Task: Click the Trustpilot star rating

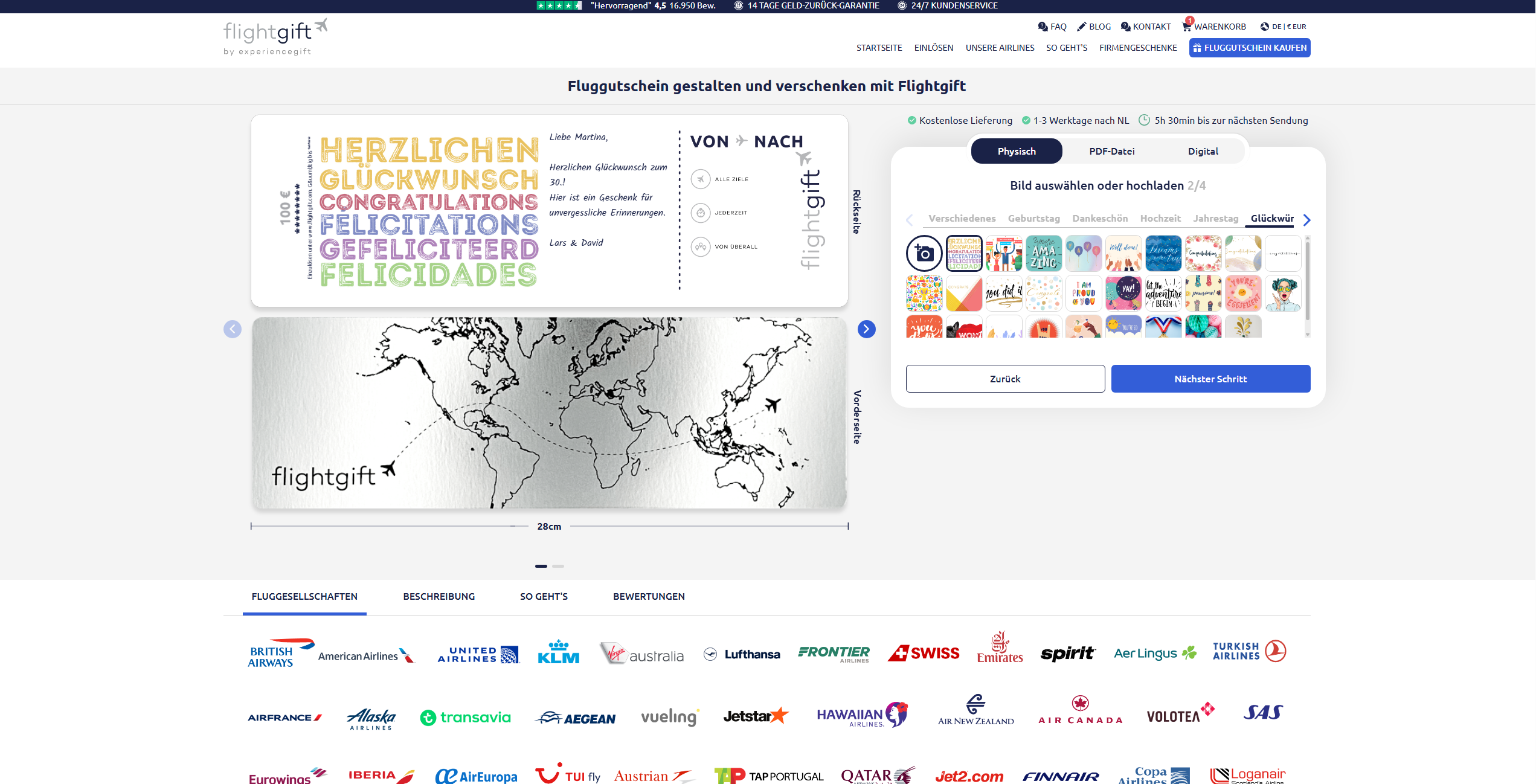Action: pyautogui.click(x=559, y=5)
